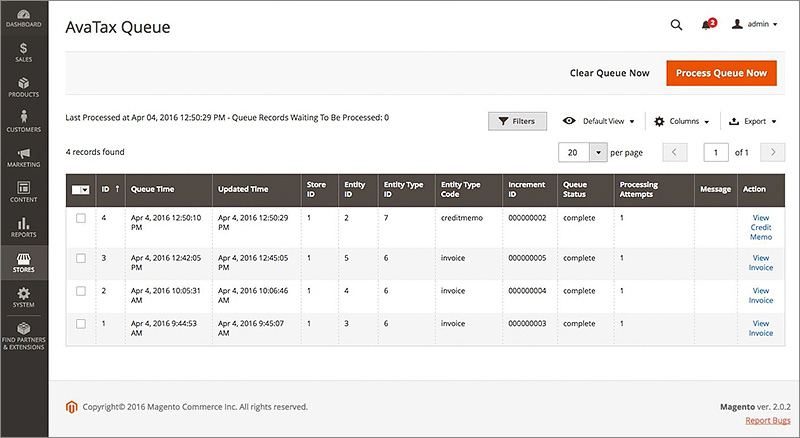
Task: Open Find Partners & Extensions icon
Action: (23, 336)
